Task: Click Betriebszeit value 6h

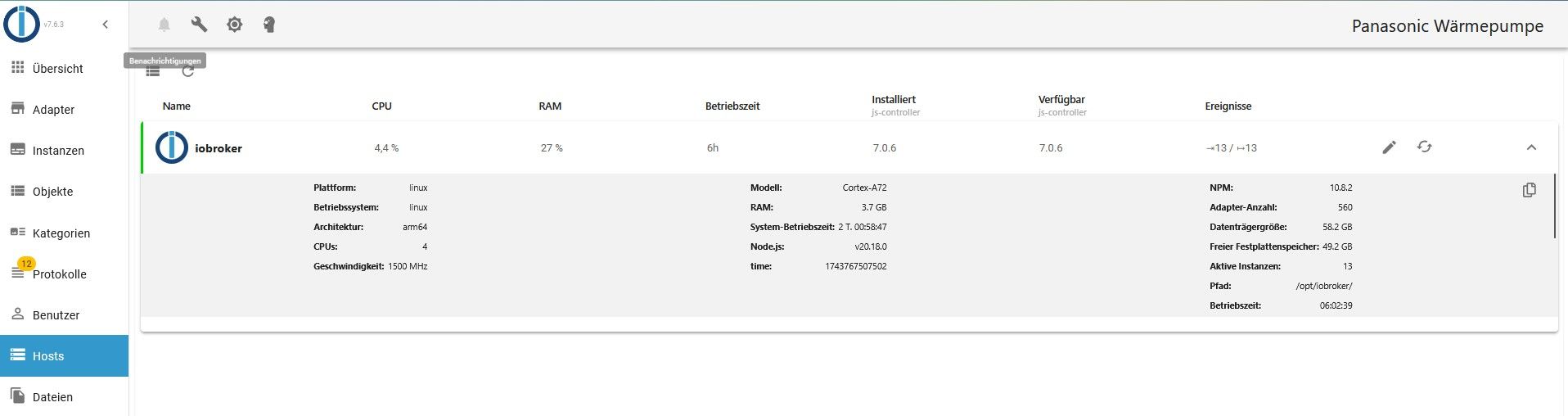Action: click(x=713, y=148)
